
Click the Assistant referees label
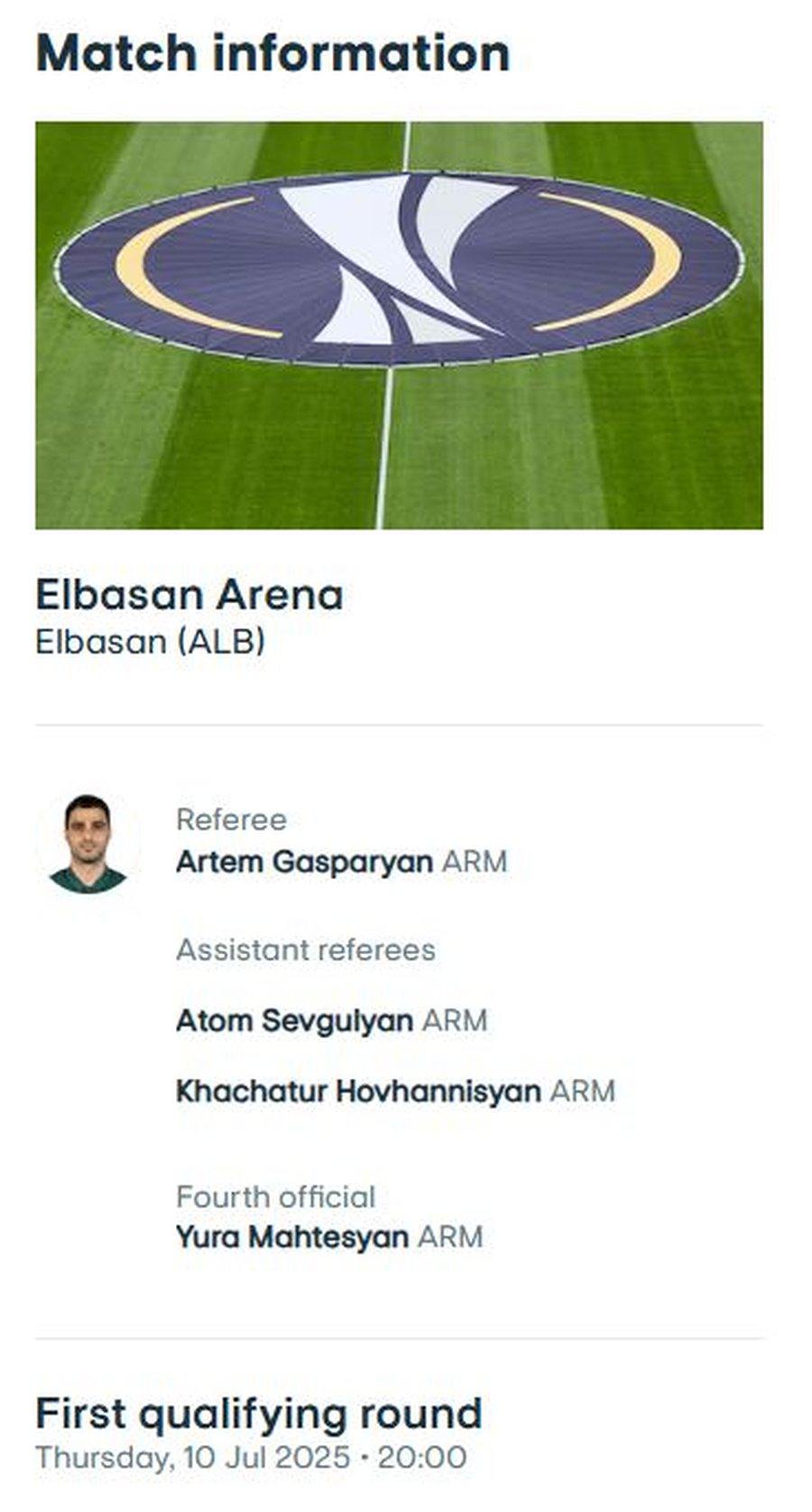306,950
